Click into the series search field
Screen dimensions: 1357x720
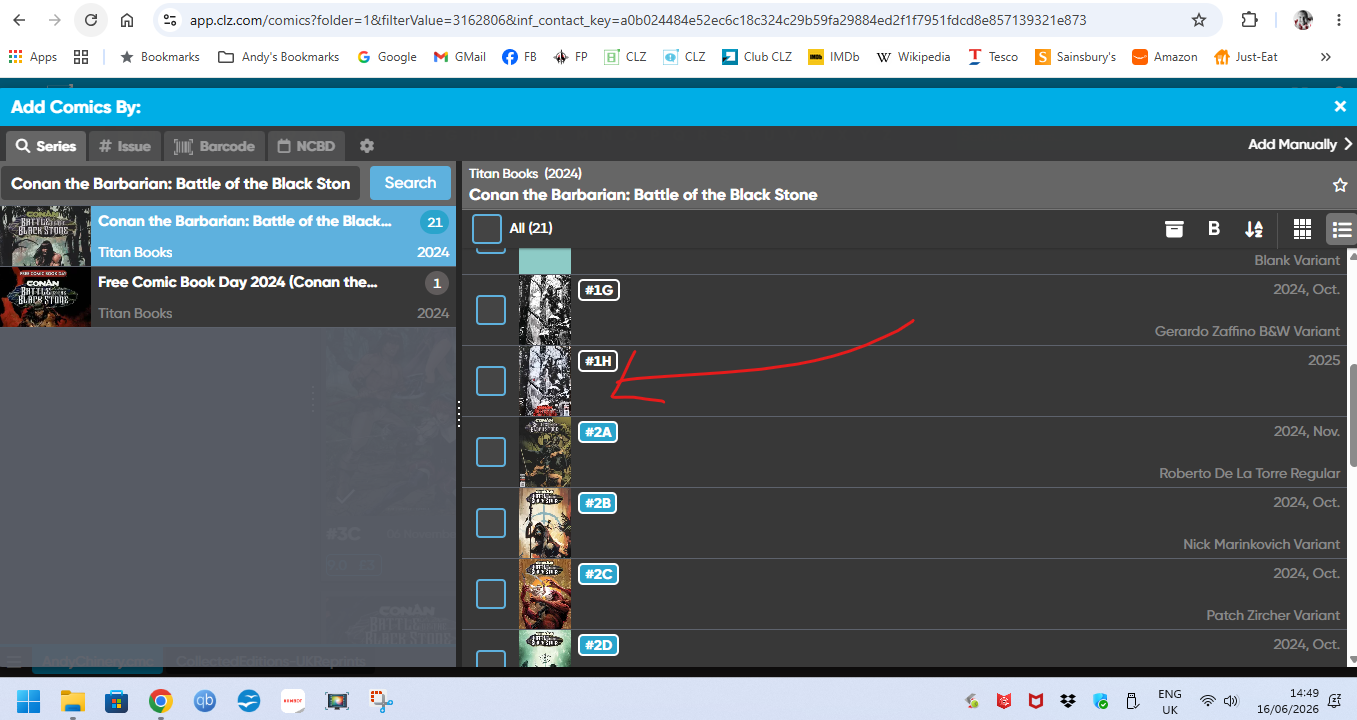182,183
